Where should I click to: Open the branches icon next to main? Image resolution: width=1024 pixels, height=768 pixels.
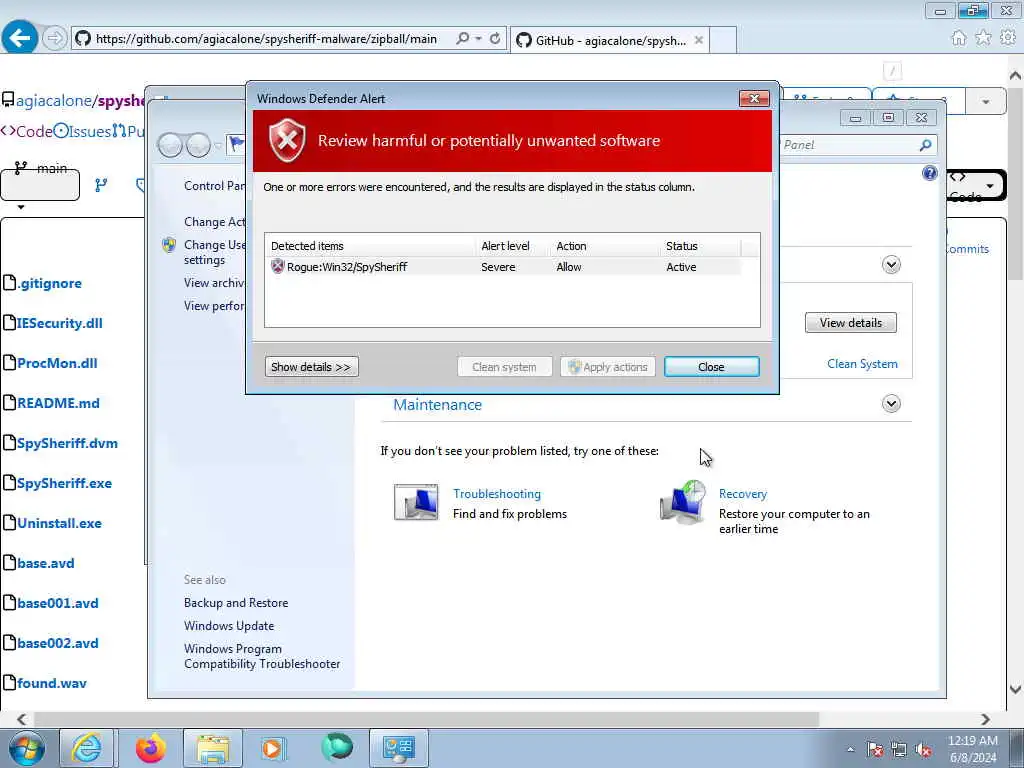(101, 185)
